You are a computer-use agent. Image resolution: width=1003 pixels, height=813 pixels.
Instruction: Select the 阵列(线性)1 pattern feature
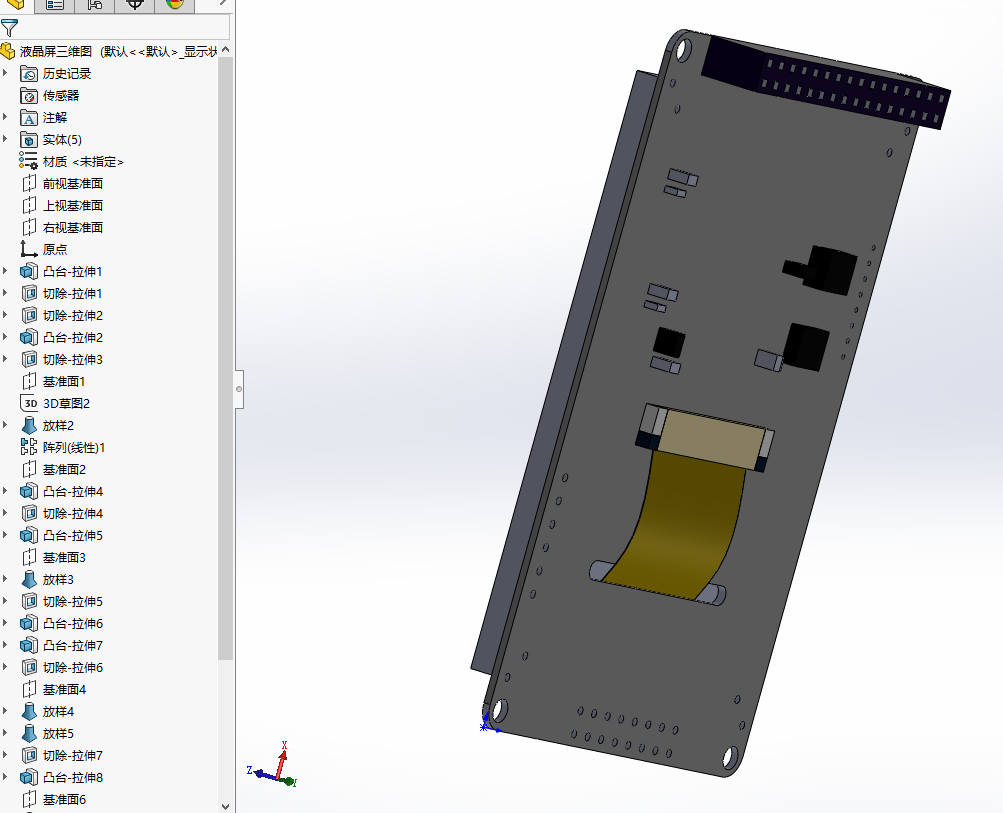point(73,448)
